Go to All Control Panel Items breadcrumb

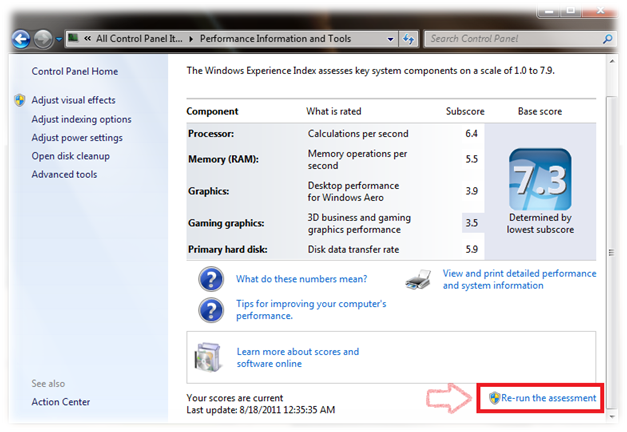[x=139, y=39]
